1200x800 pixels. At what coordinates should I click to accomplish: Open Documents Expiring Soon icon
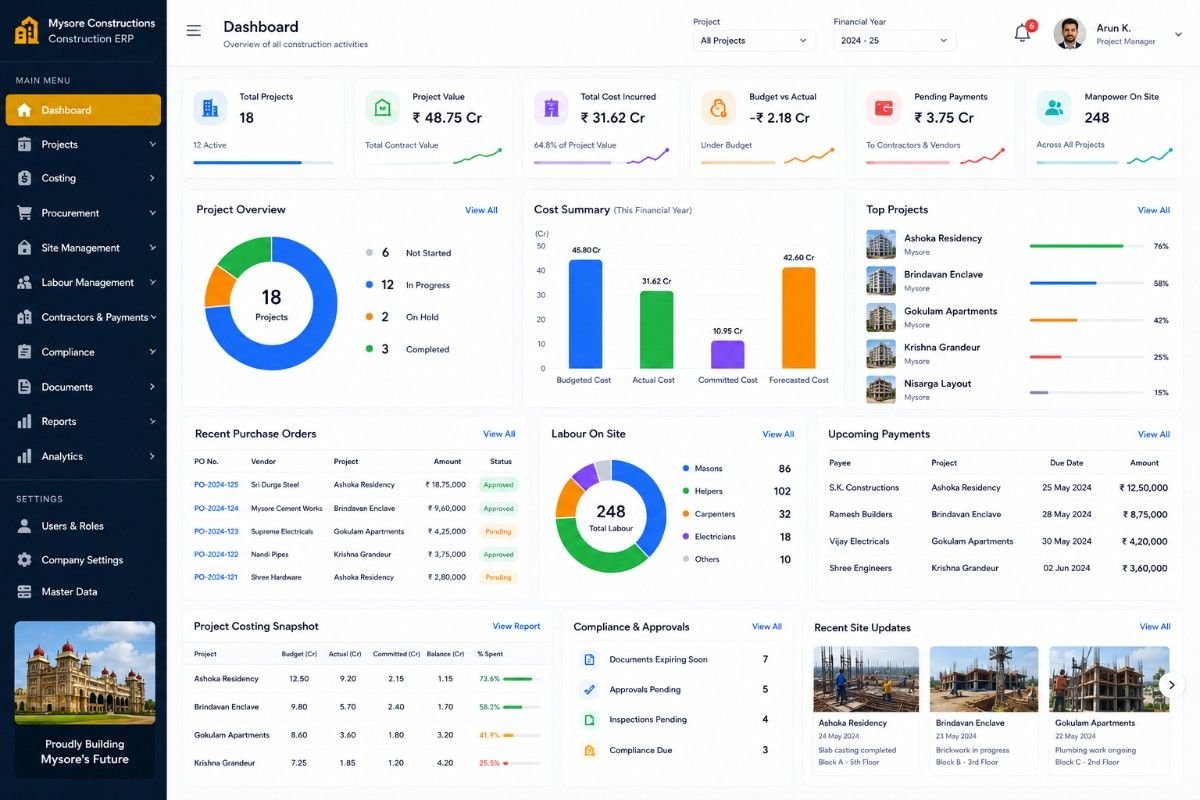(x=589, y=660)
